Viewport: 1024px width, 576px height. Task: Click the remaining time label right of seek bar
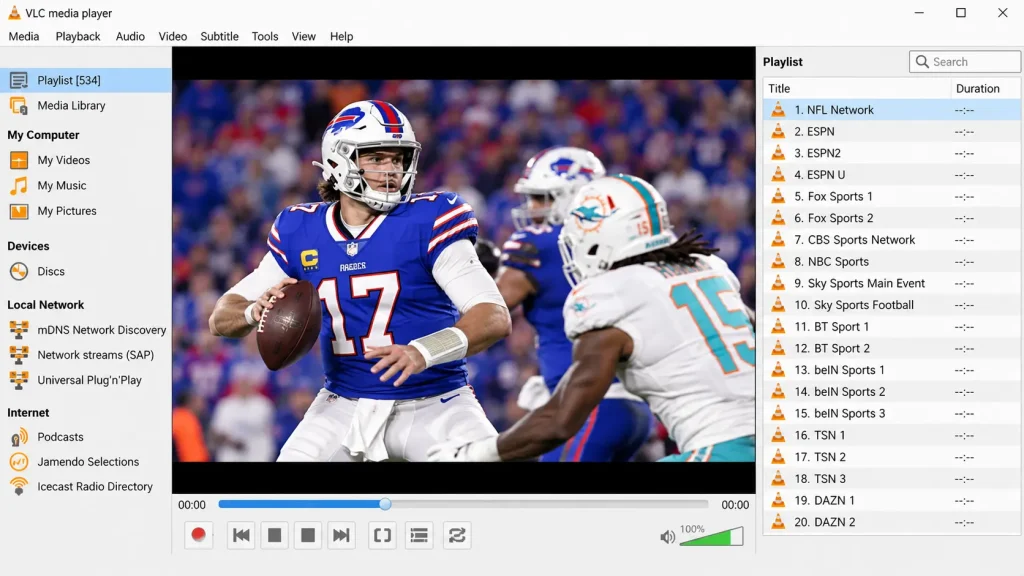pyautogui.click(x=735, y=505)
